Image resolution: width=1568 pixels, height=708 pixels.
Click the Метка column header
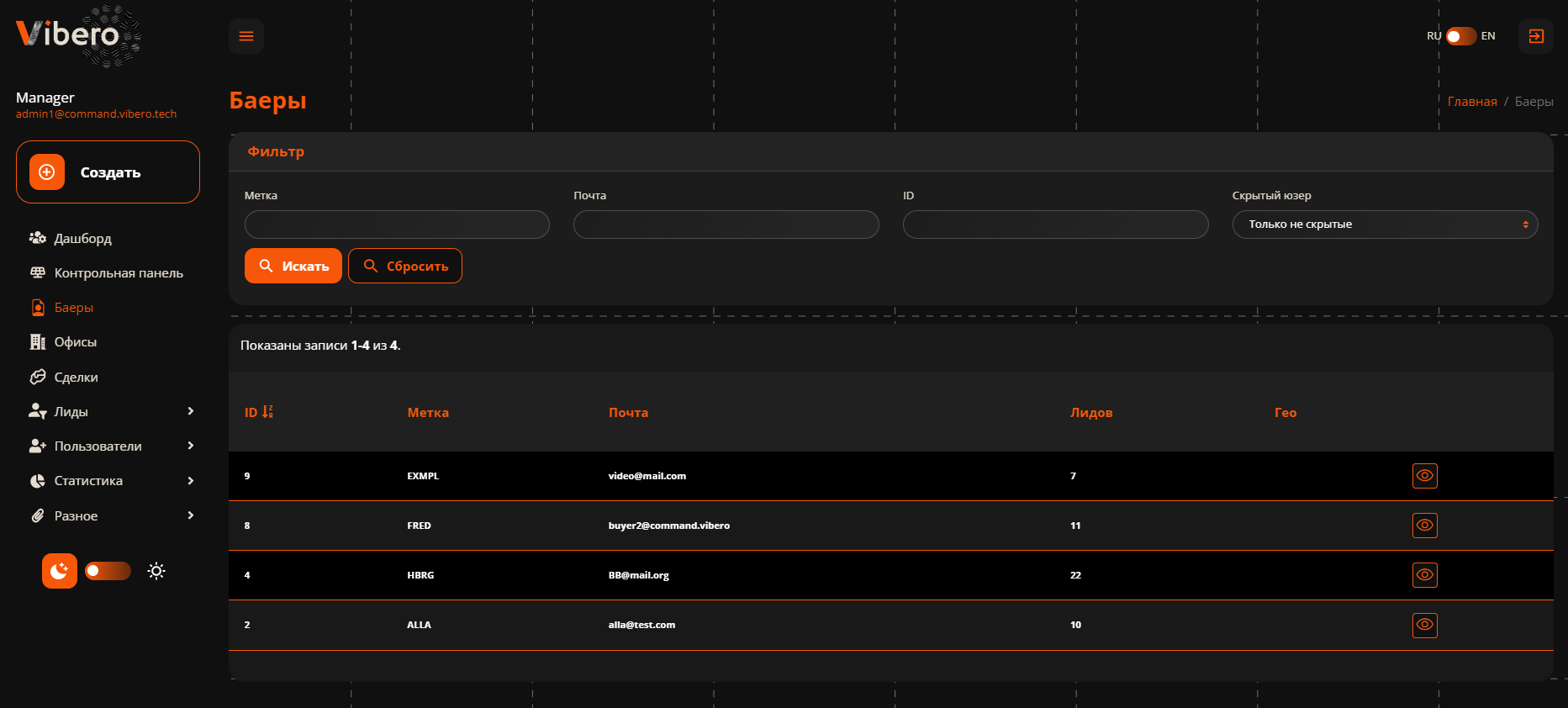tap(428, 413)
